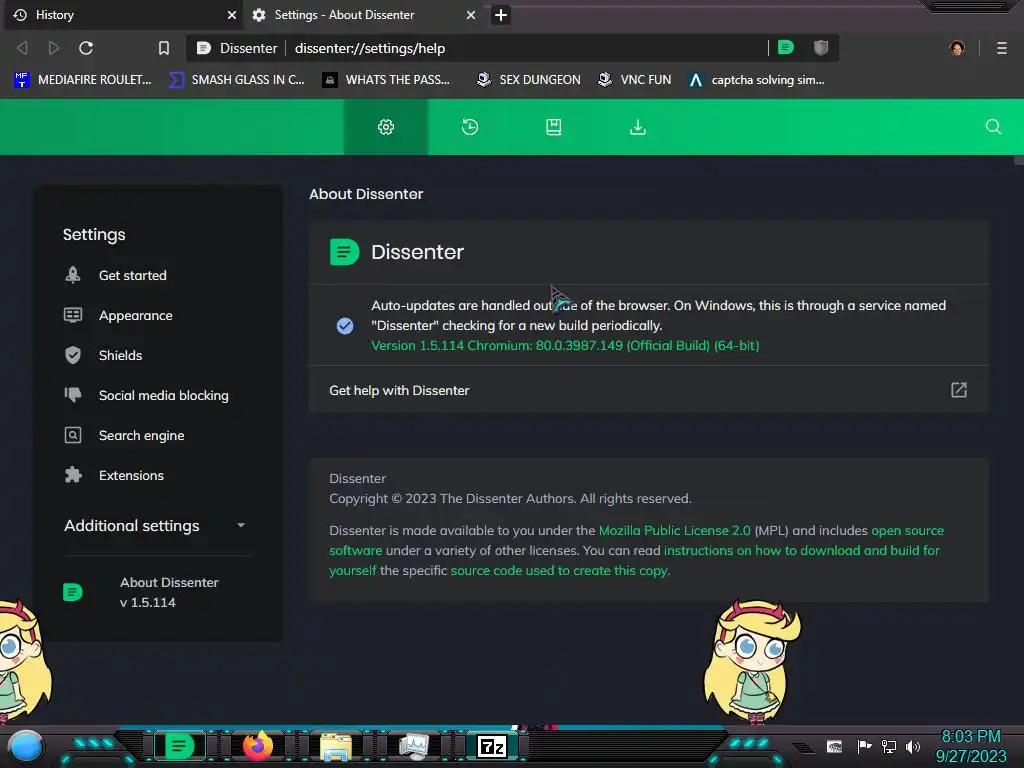Open the Bookmarks icon in green toolbar
The width and height of the screenshot is (1024, 768).
554,127
